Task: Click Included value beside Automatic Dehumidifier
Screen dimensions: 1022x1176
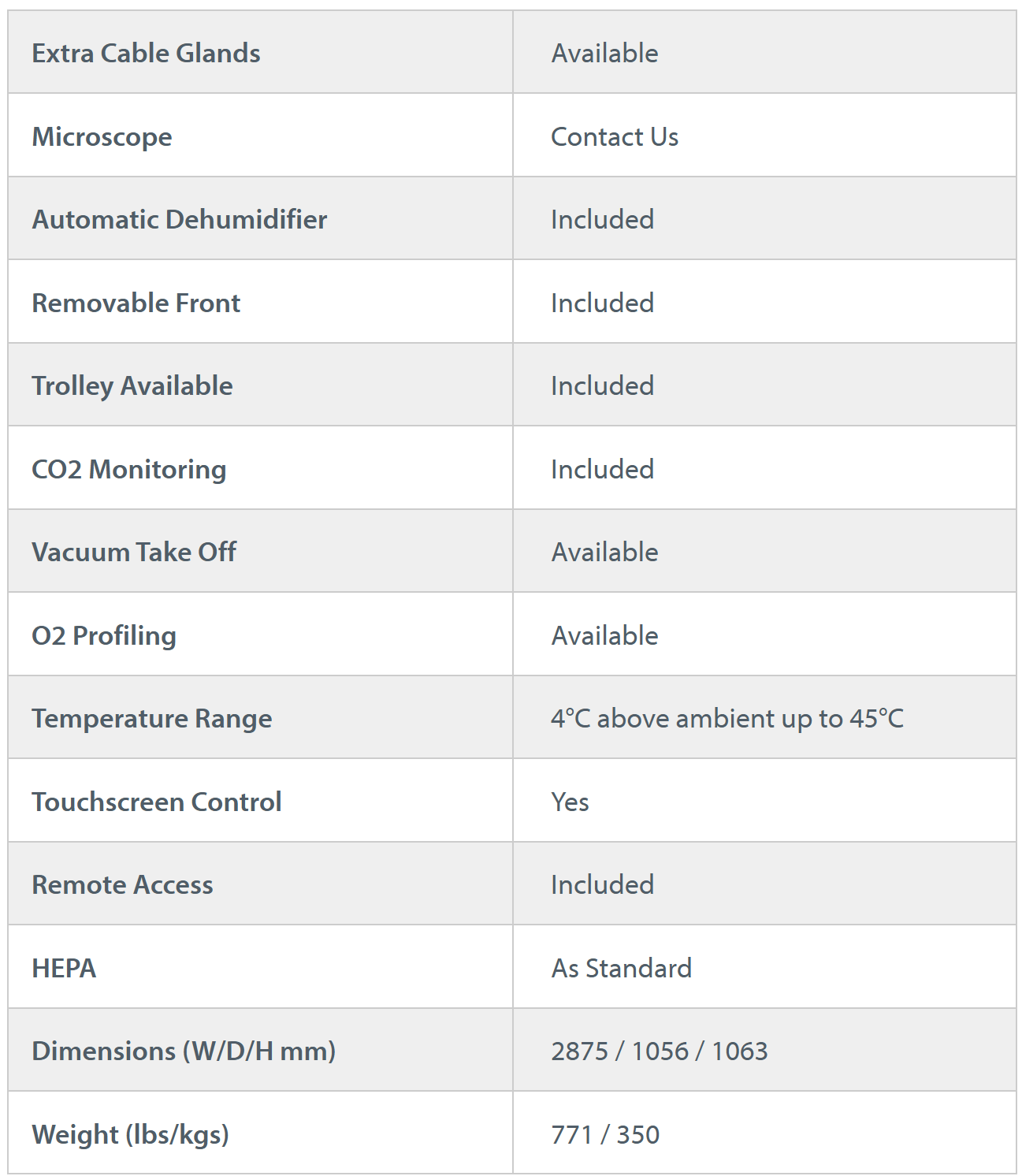Action: point(602,219)
